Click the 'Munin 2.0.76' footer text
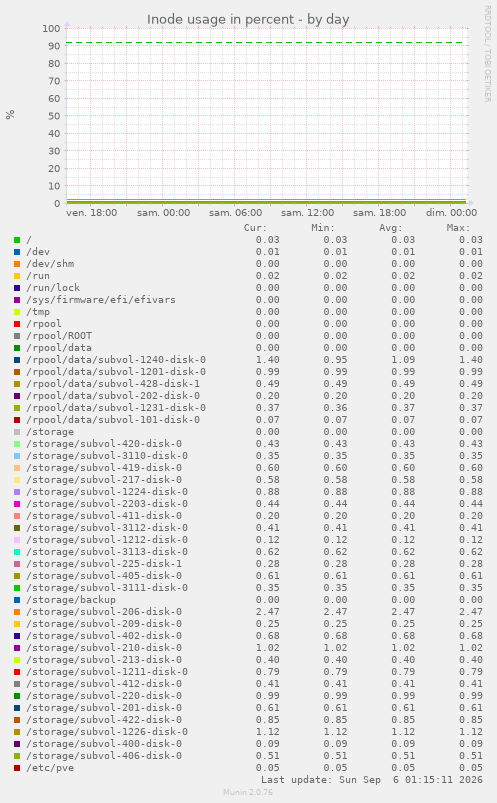 [x=248, y=792]
